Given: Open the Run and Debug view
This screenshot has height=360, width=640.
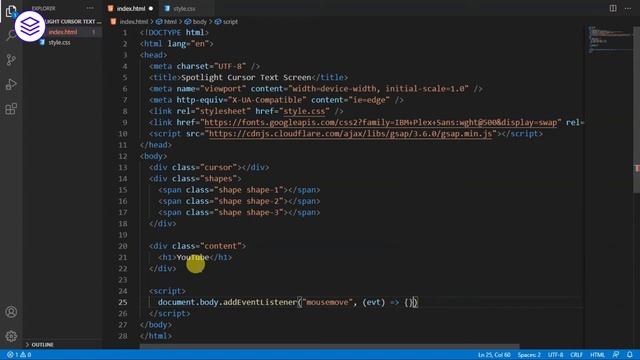Looking at the screenshot, I should 11,84.
